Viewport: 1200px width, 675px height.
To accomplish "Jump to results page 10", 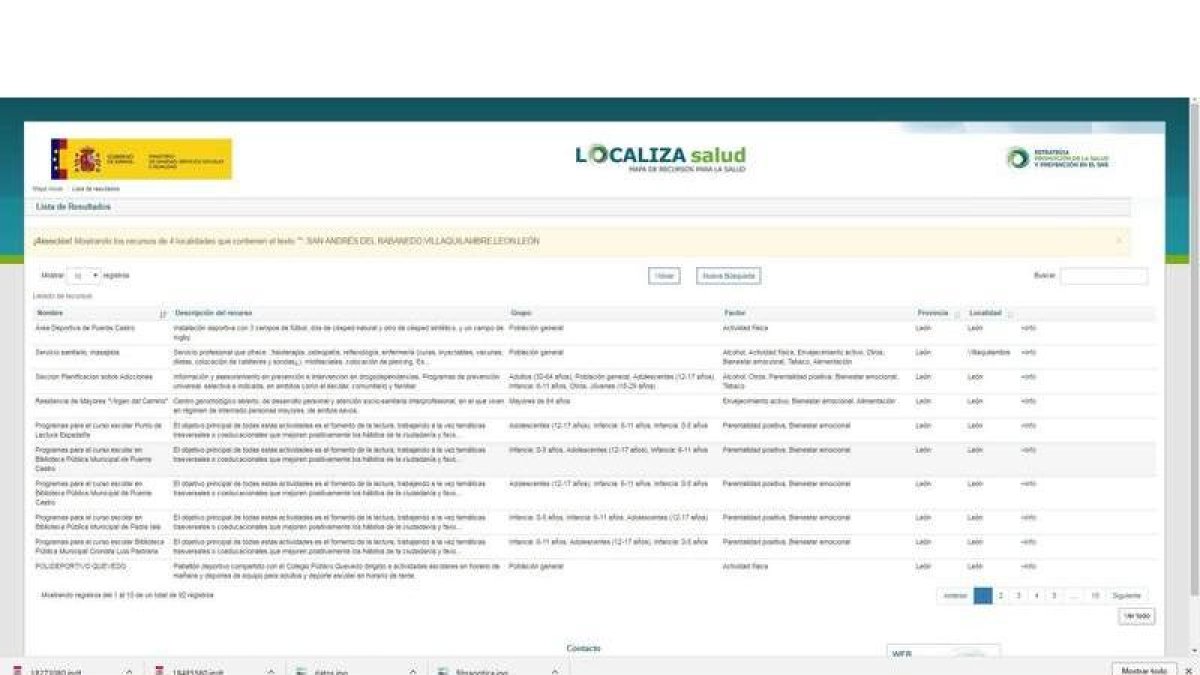I will [1095, 595].
